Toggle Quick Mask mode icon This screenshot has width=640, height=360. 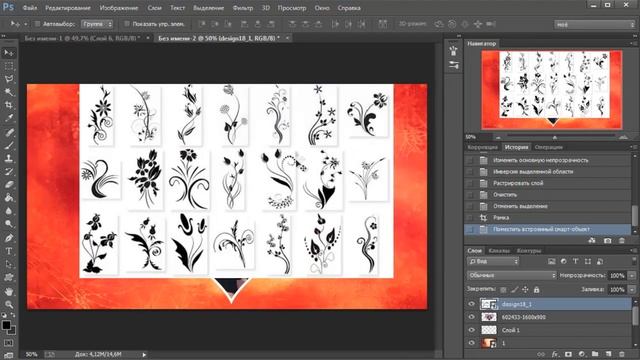click(x=9, y=343)
